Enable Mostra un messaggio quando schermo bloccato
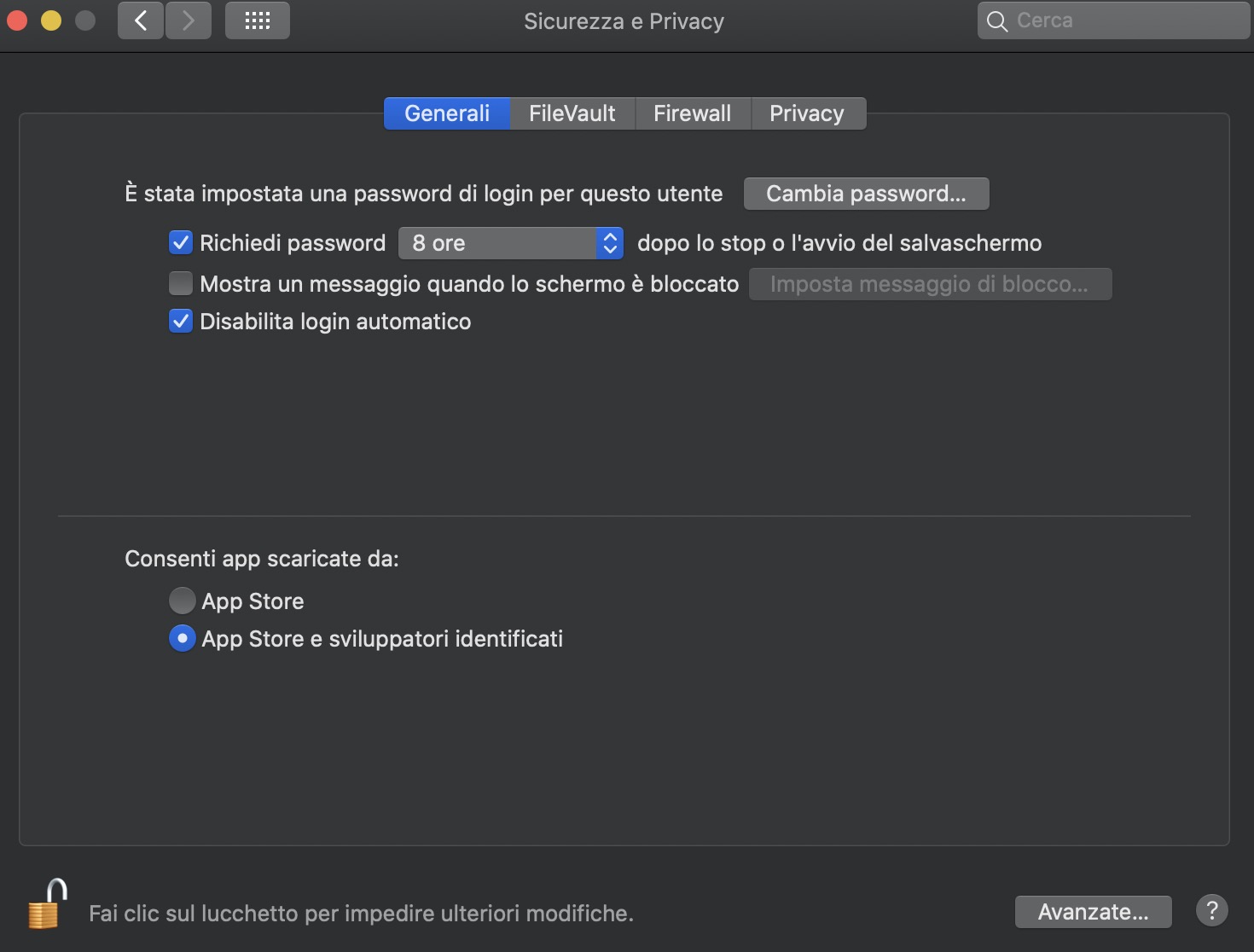1254x952 pixels. pyautogui.click(x=181, y=283)
